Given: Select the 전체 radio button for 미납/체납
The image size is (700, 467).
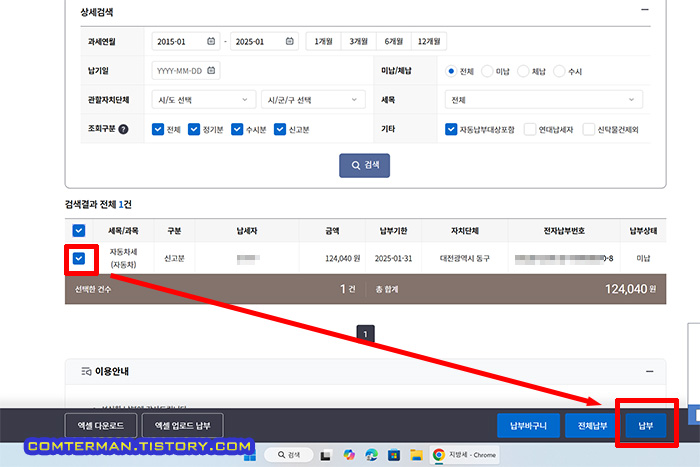Looking at the screenshot, I should (x=451, y=71).
